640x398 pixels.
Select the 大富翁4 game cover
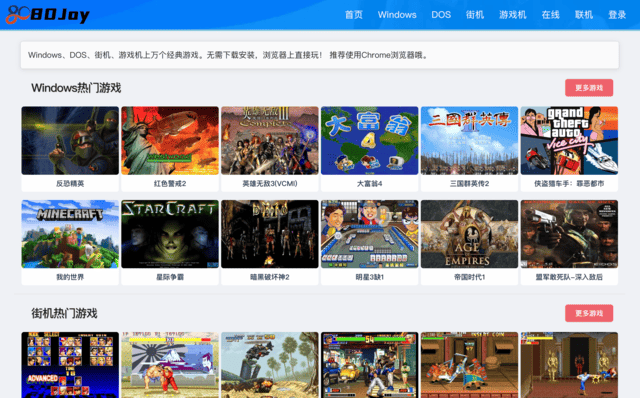(369, 141)
